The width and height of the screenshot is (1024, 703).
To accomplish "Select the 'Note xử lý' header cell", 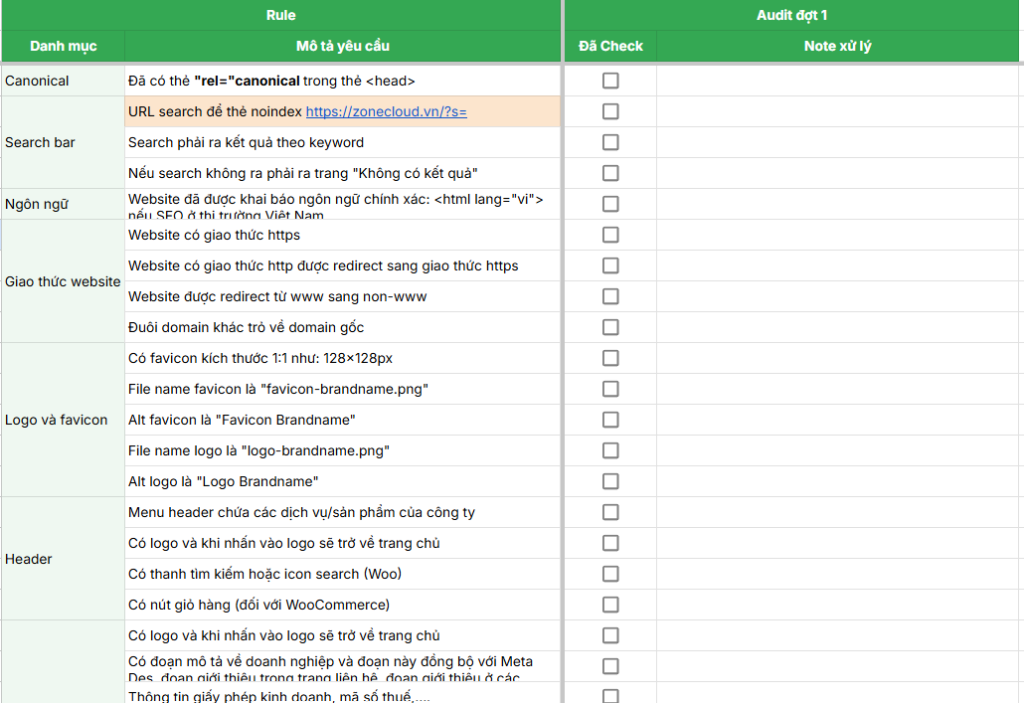I will point(838,45).
